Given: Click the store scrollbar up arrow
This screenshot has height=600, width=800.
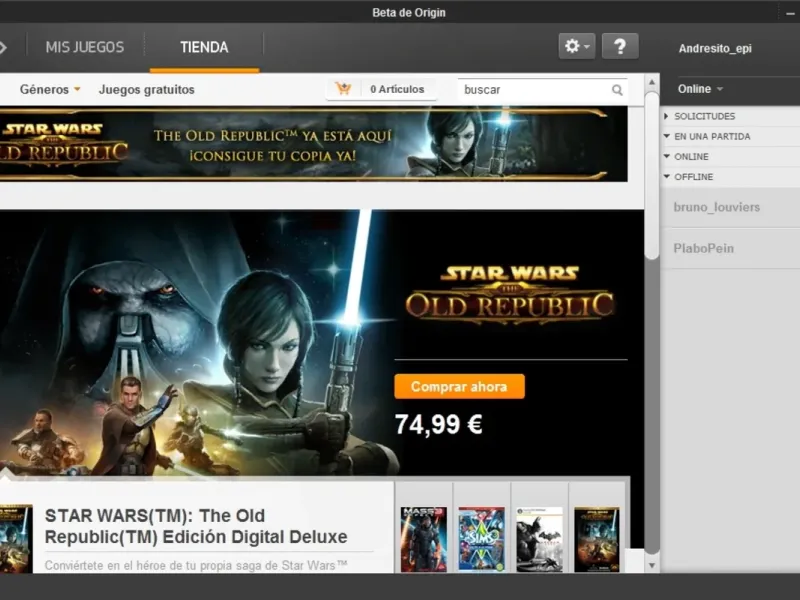Looking at the screenshot, I should point(652,82).
